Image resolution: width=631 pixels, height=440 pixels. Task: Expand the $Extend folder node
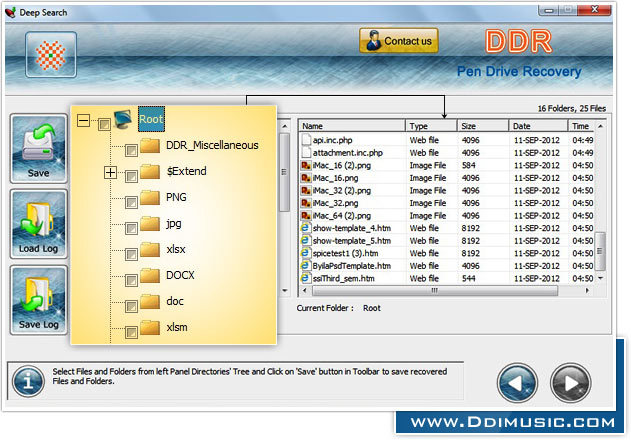tap(110, 172)
